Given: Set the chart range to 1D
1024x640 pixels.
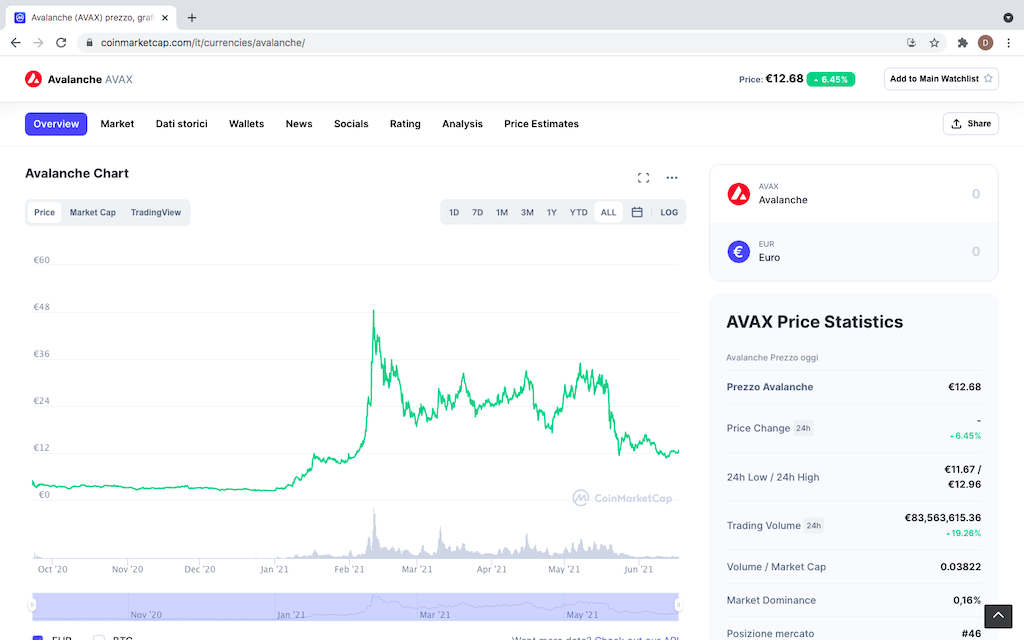Looking at the screenshot, I should coord(454,212).
